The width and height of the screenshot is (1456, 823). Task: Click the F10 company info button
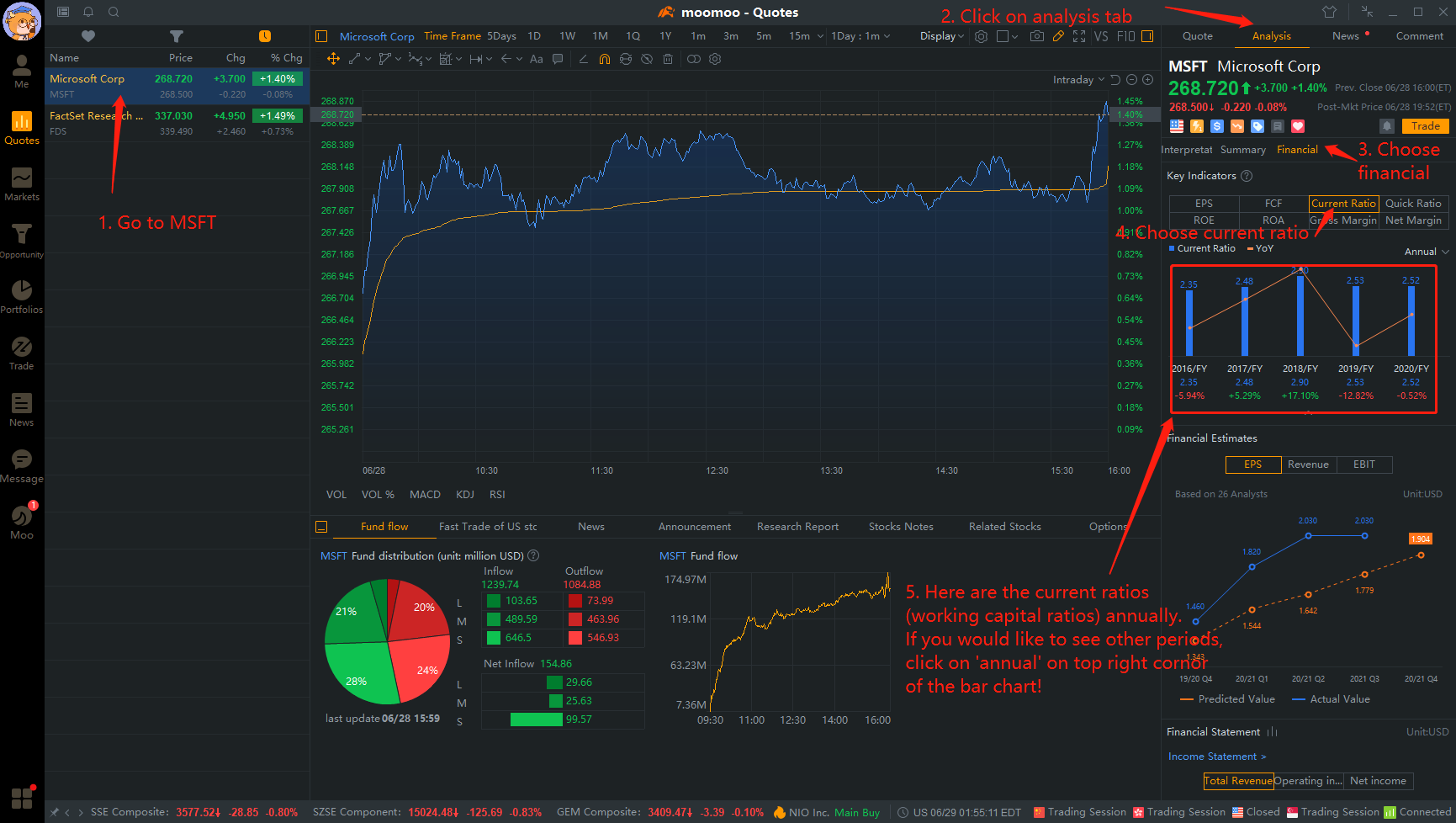[1125, 36]
